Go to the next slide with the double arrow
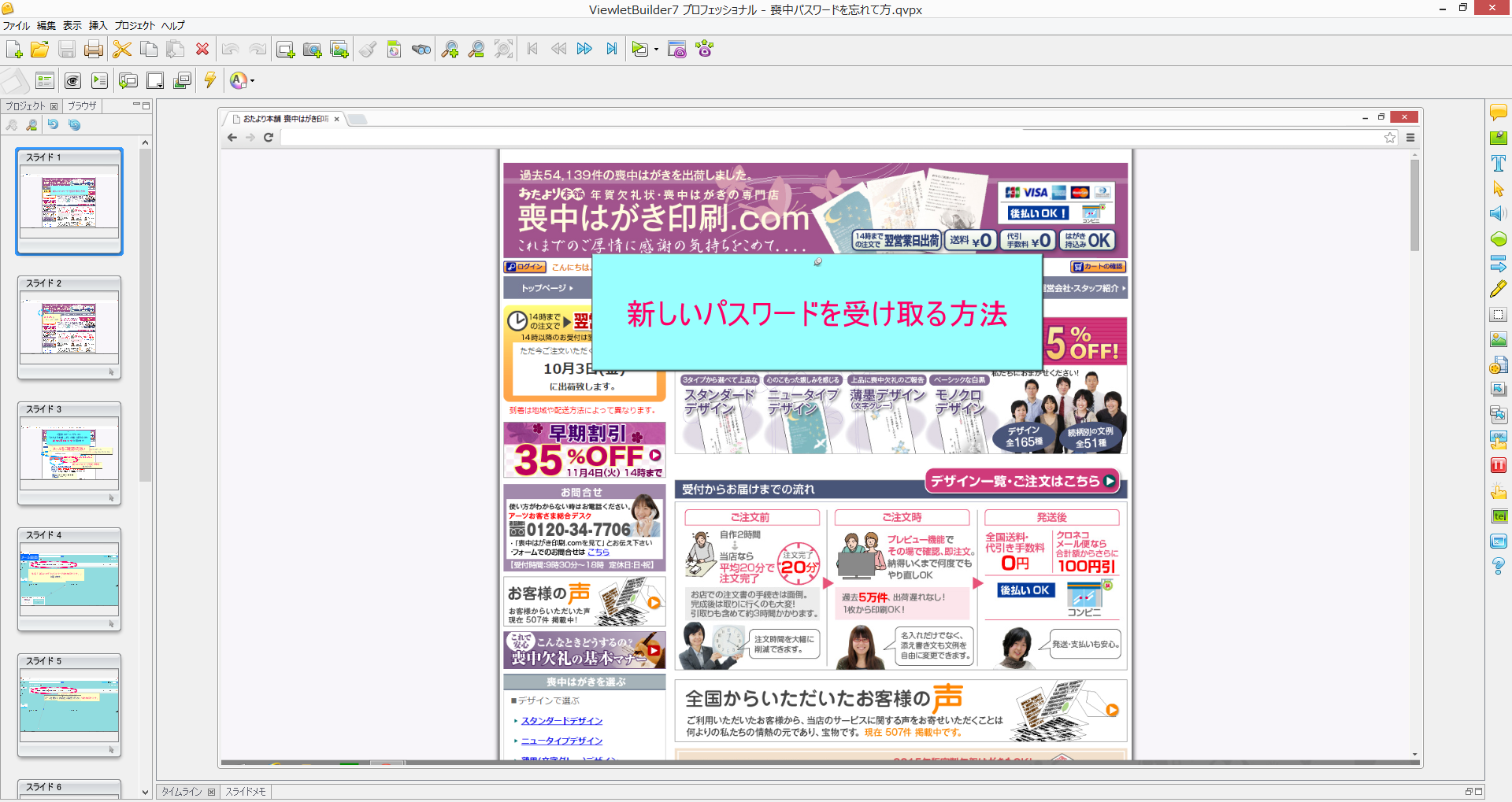The width and height of the screenshot is (1512, 802). tap(584, 50)
